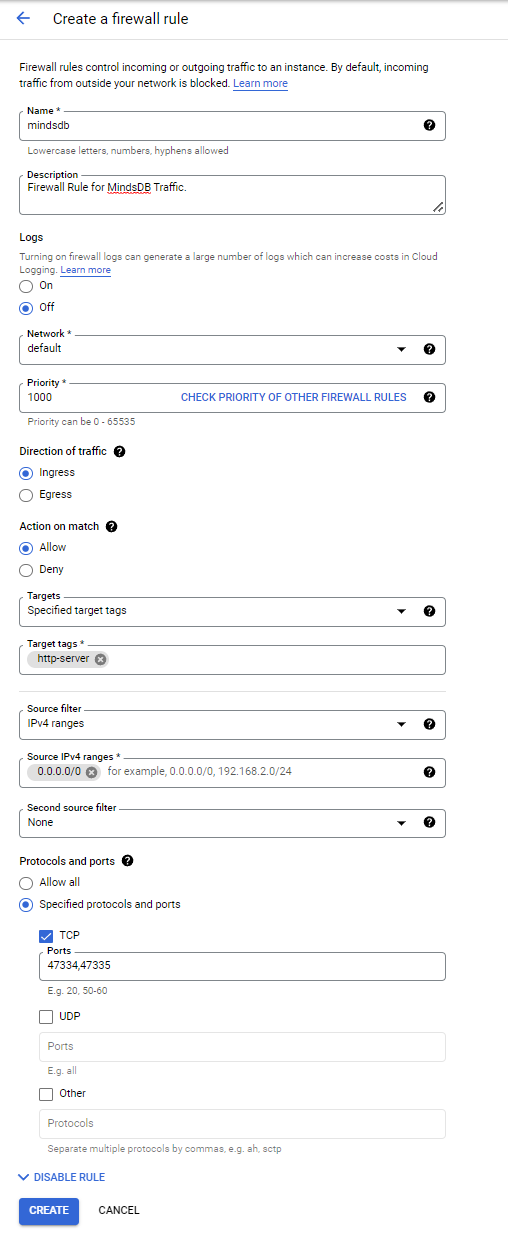
Task: Enable the UDP checkbox
Action: pyautogui.click(x=46, y=1017)
